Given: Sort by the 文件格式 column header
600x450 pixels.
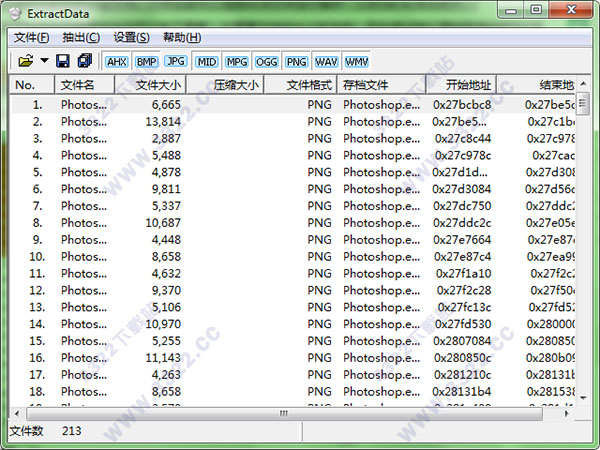Looking at the screenshot, I should (x=300, y=85).
